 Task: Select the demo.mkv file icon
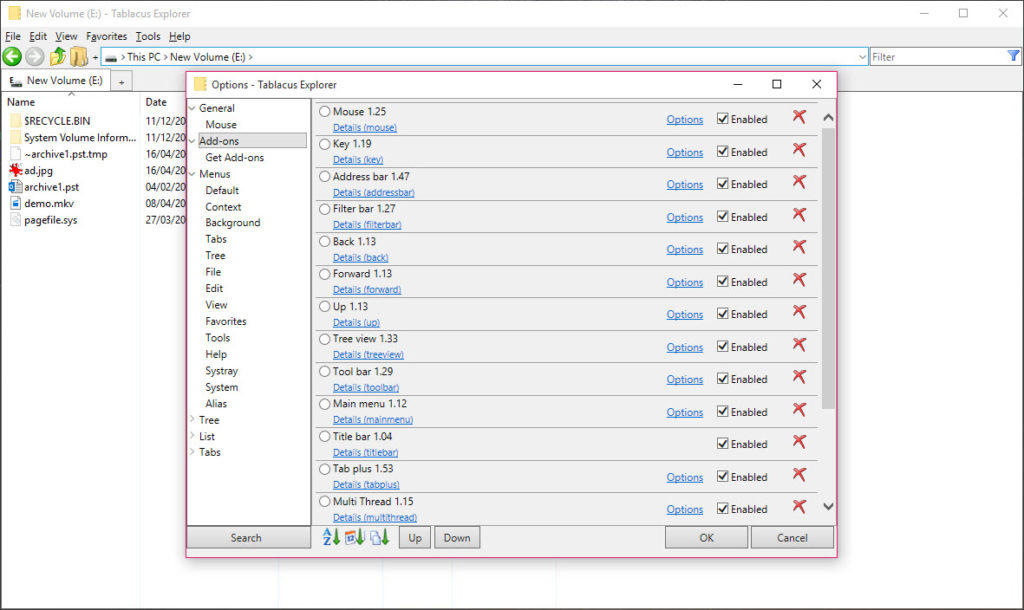point(15,203)
